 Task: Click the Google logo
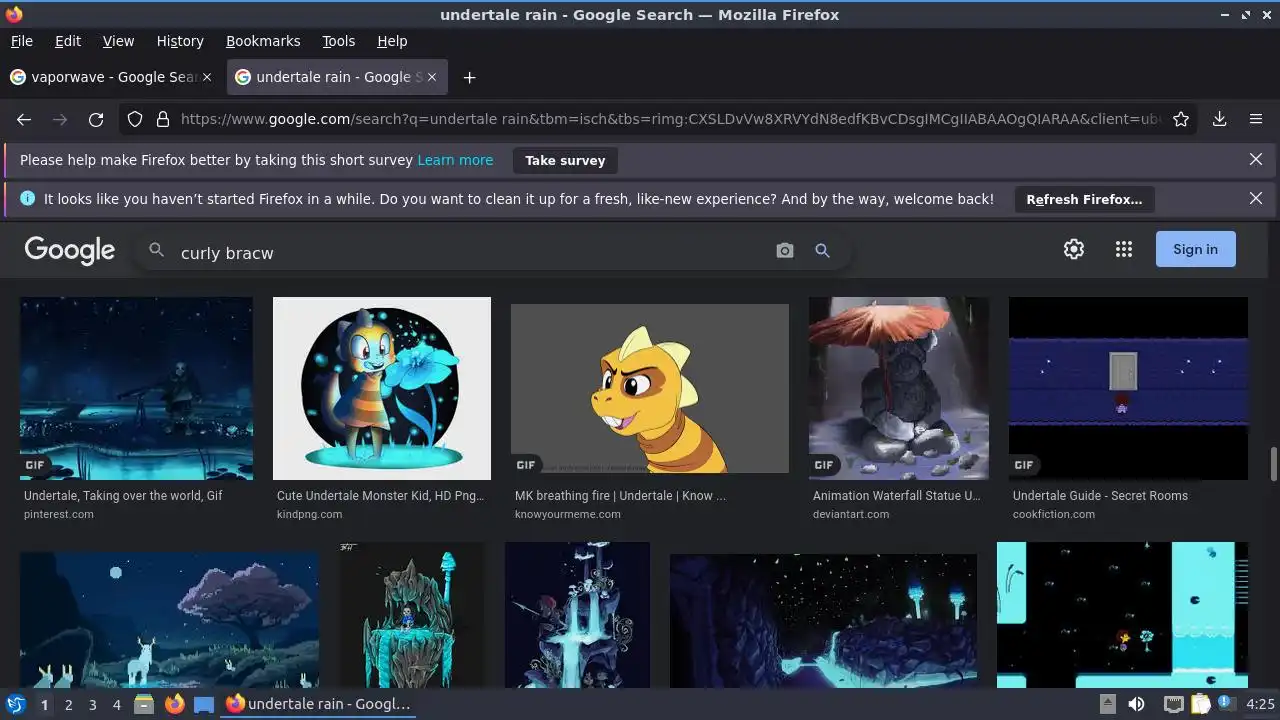(70, 250)
